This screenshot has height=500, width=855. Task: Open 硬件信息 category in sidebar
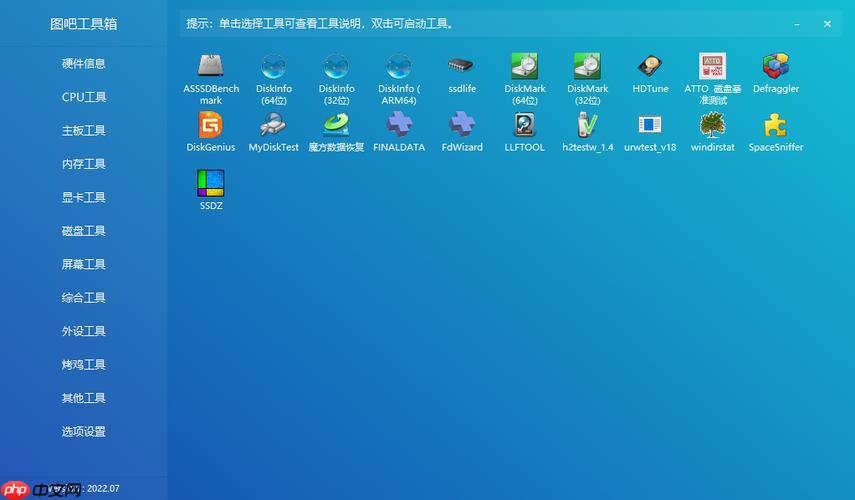tap(83, 64)
